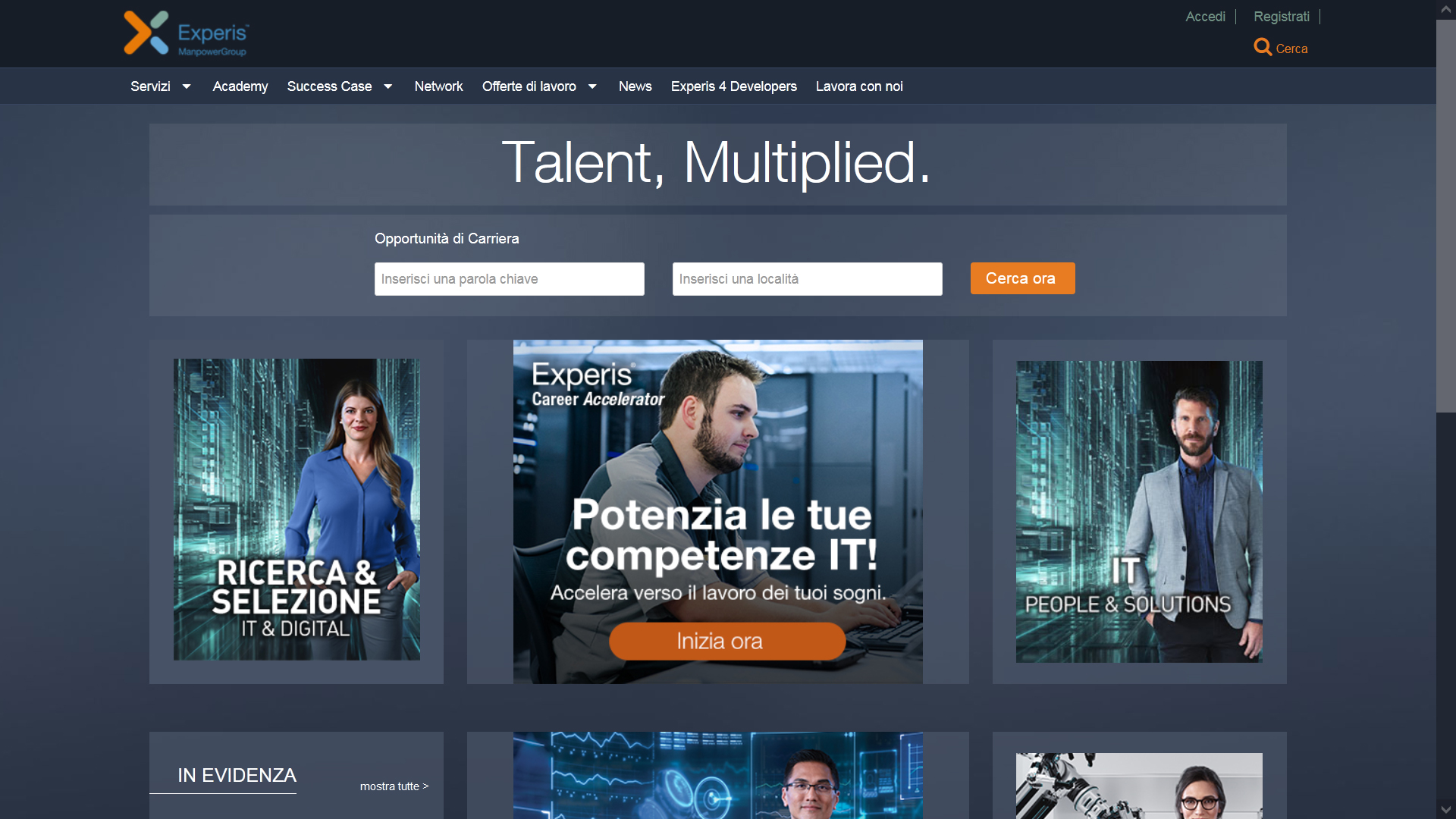Expand the Success Case dropdown arrow
1456x819 pixels.
[388, 86]
